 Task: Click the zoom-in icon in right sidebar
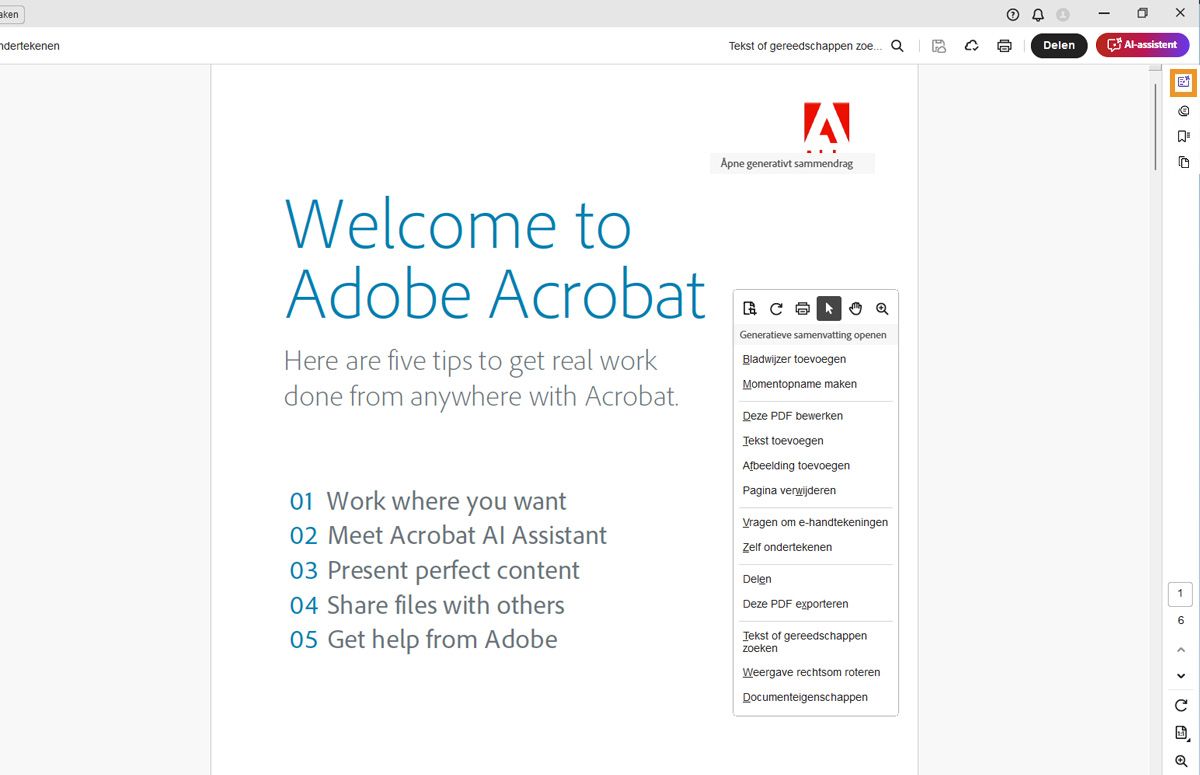click(x=1181, y=761)
